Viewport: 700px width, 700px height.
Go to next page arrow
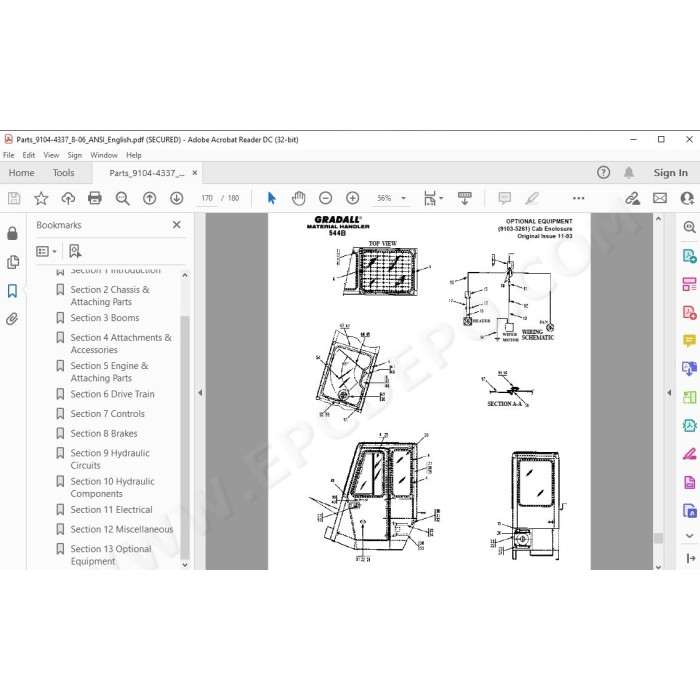tap(177, 198)
